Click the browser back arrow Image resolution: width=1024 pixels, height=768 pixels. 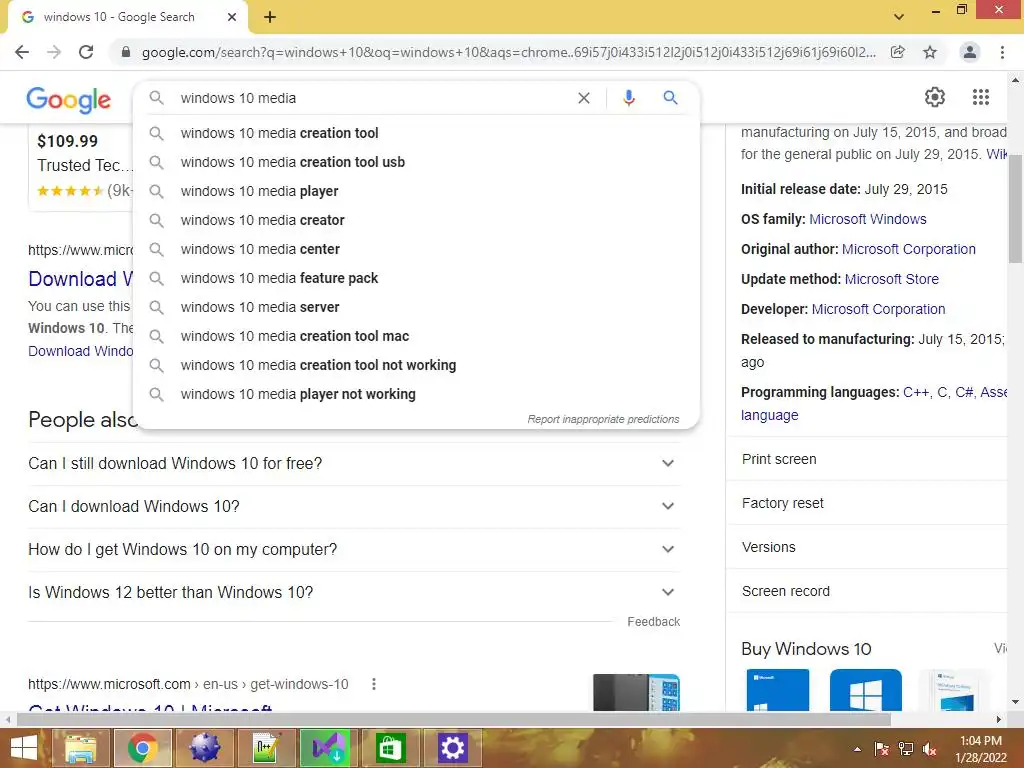[22, 52]
